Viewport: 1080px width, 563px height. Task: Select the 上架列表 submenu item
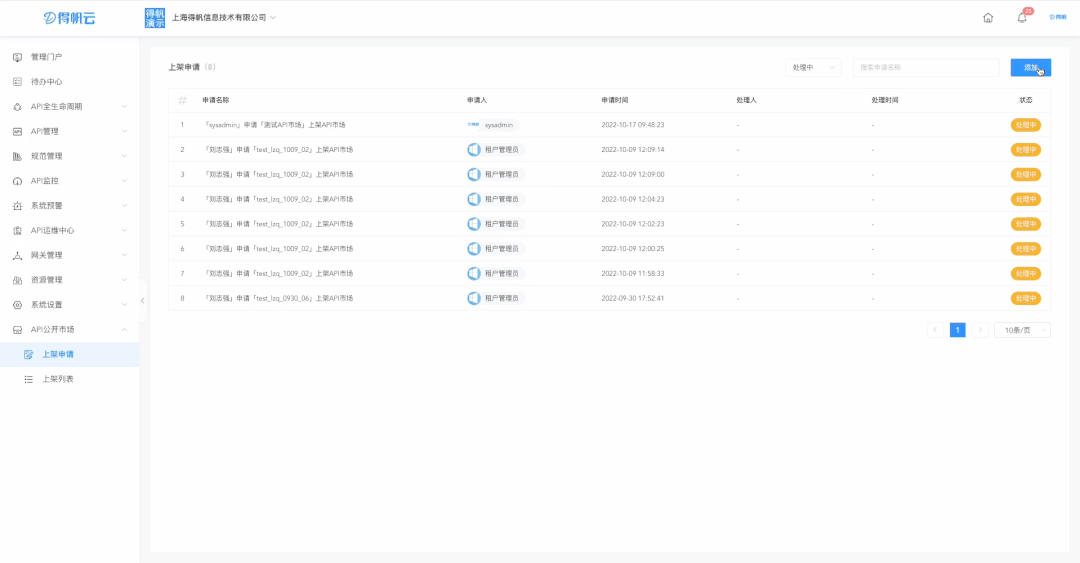[x=70, y=379]
